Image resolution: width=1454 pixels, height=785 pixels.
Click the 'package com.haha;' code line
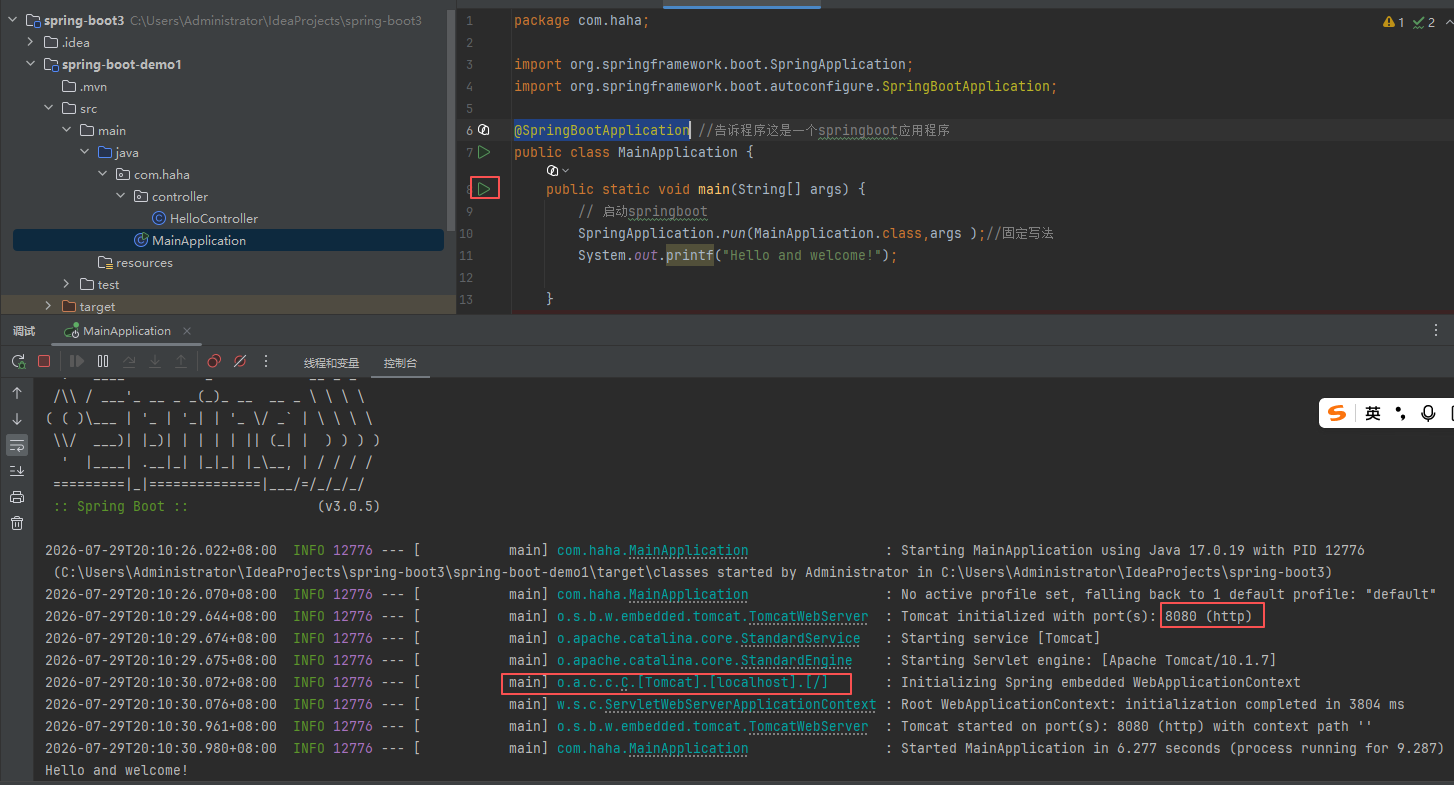[581, 20]
